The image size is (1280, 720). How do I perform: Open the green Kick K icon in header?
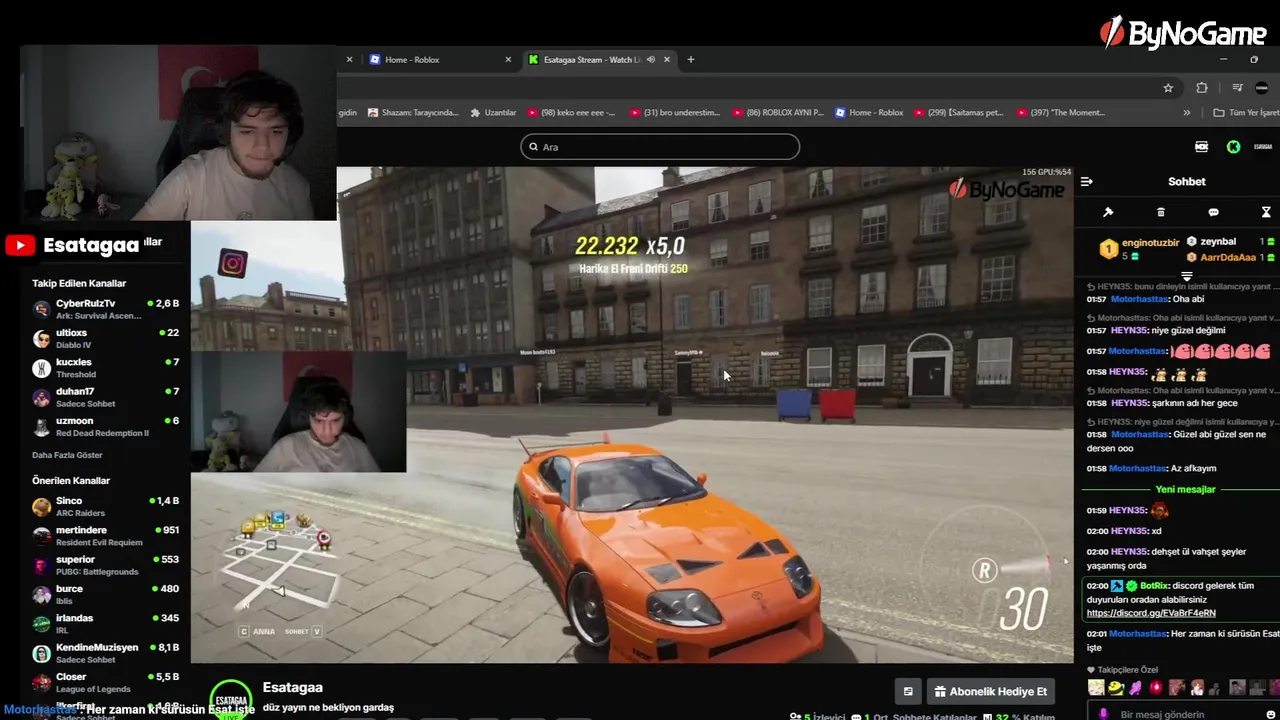1233,147
